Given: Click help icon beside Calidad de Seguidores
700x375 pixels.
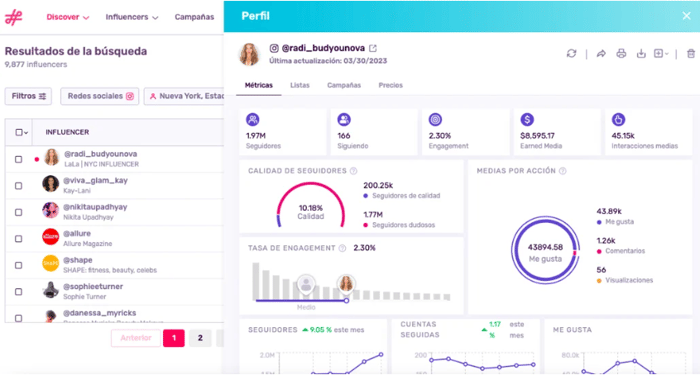Looking at the screenshot, I should tap(353, 171).
